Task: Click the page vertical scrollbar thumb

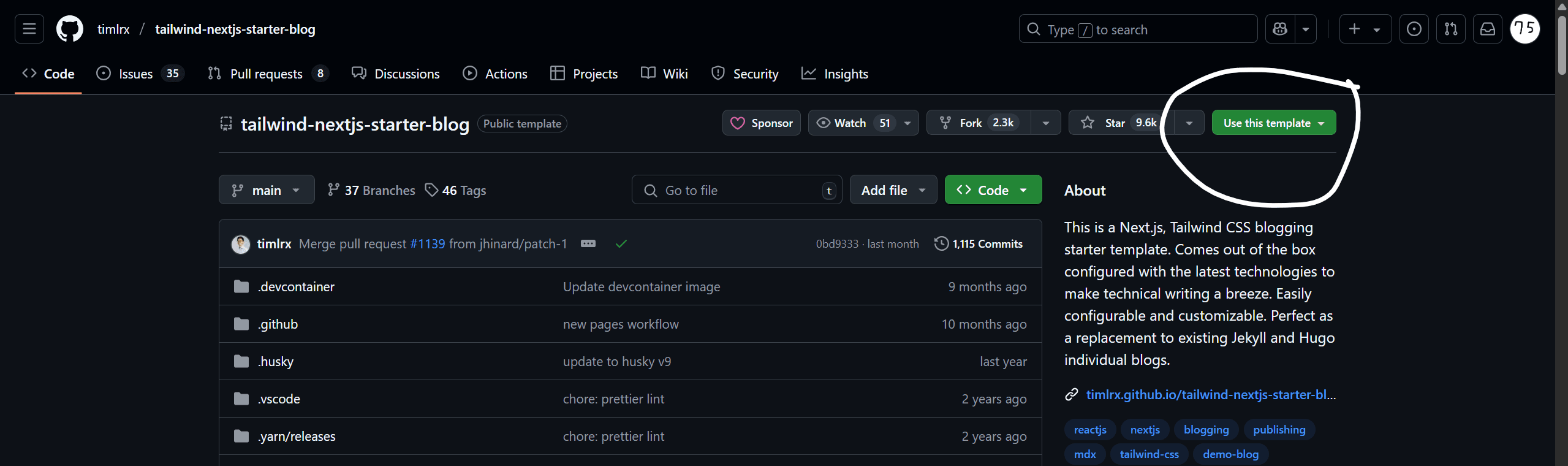Action: pos(1562,44)
